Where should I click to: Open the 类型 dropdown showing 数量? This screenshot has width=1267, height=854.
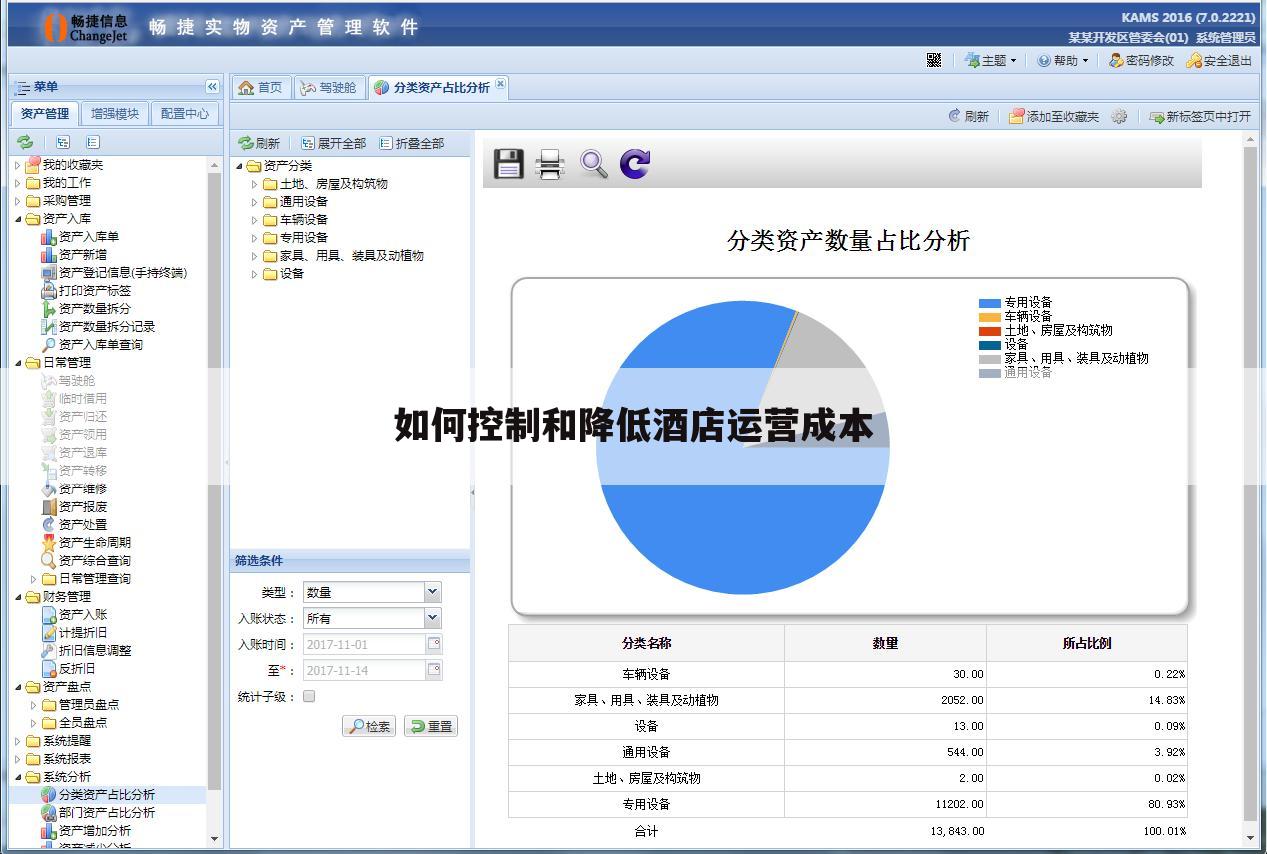[432, 592]
